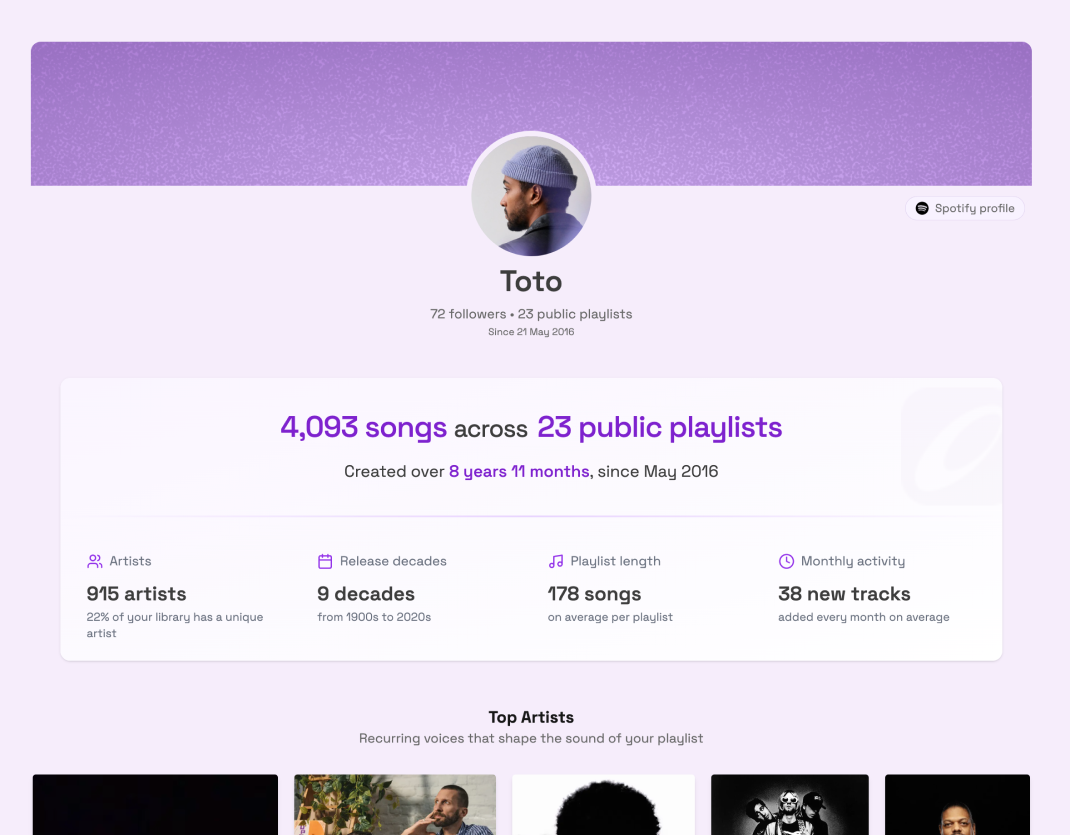Click the Toto profile name
This screenshot has width=1070, height=835.
click(531, 281)
